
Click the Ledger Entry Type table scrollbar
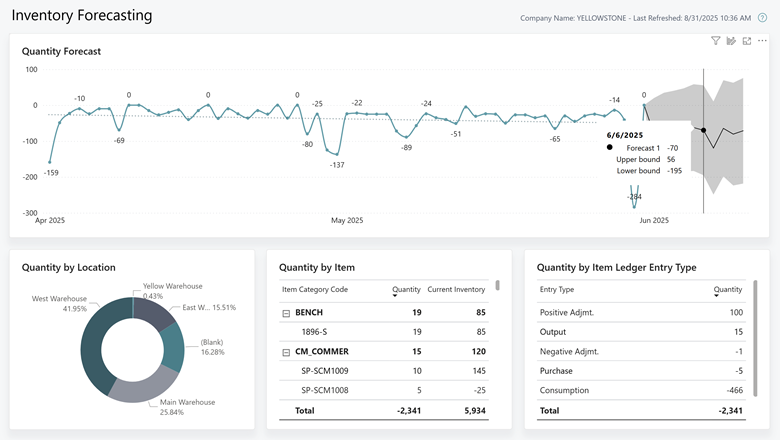point(754,320)
